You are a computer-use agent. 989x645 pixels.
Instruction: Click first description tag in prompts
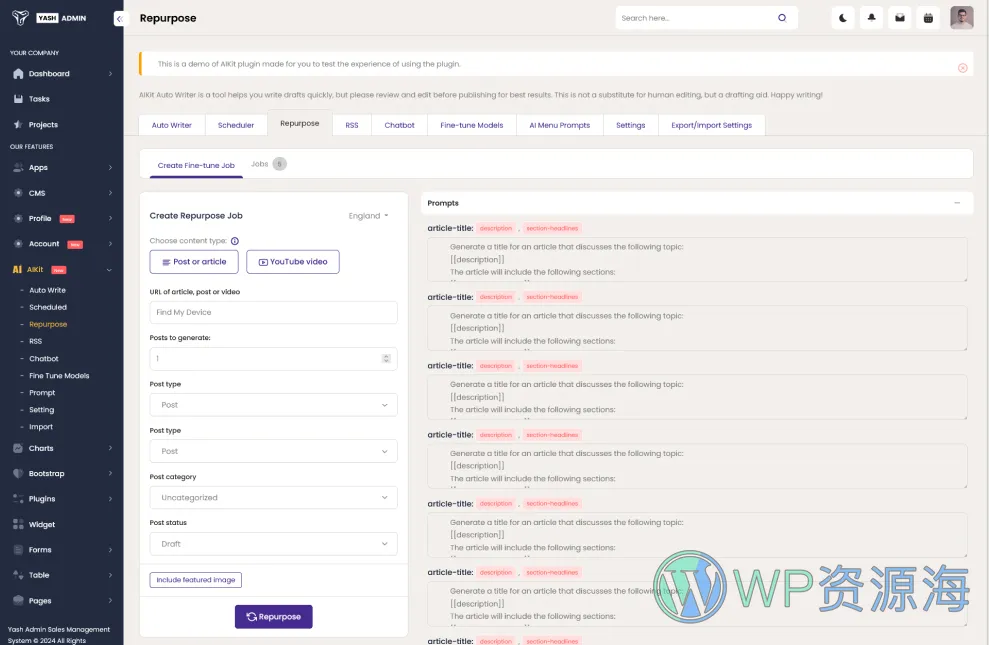point(496,228)
